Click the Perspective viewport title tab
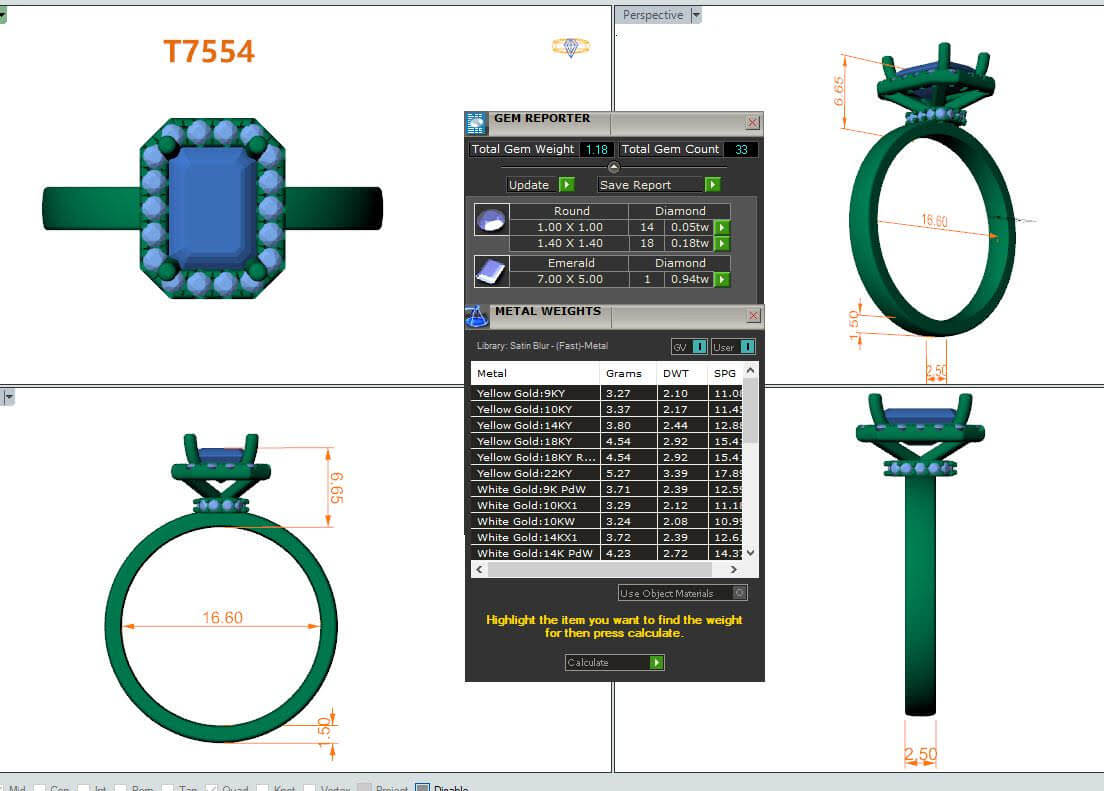The width and height of the screenshot is (1104, 791). tap(652, 15)
